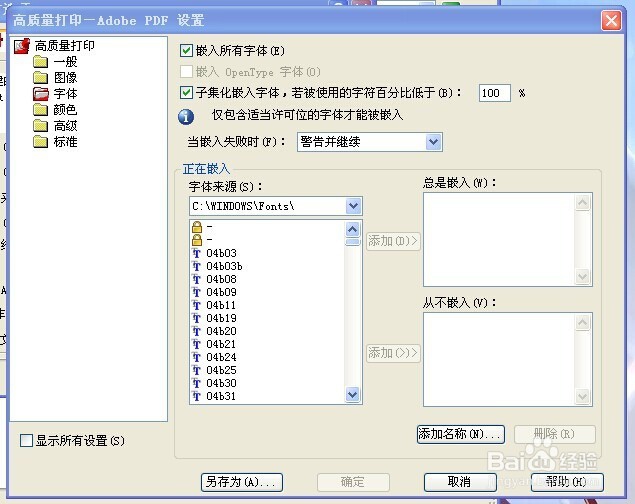The height and width of the screenshot is (504, 635).
Task: Select 字体 in settings tree
Action: coord(65,94)
